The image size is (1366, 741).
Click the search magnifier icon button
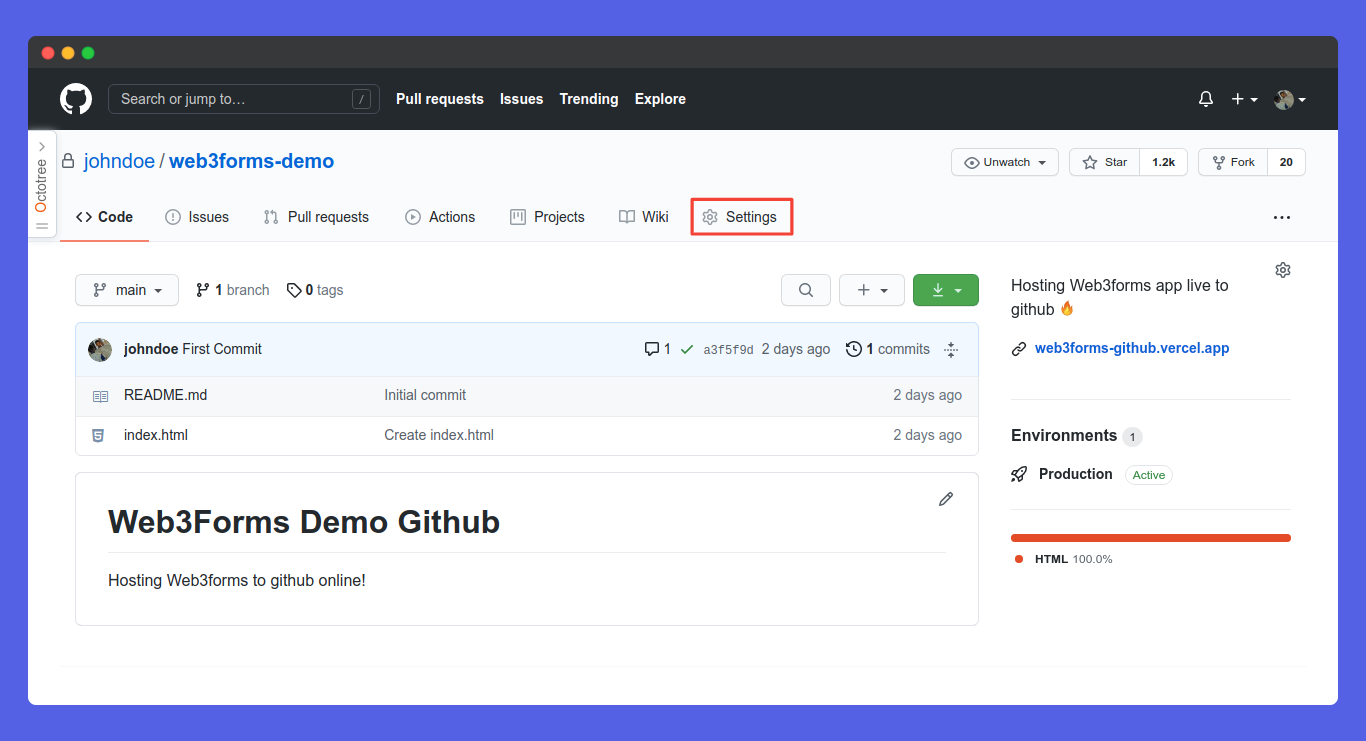[805, 290]
